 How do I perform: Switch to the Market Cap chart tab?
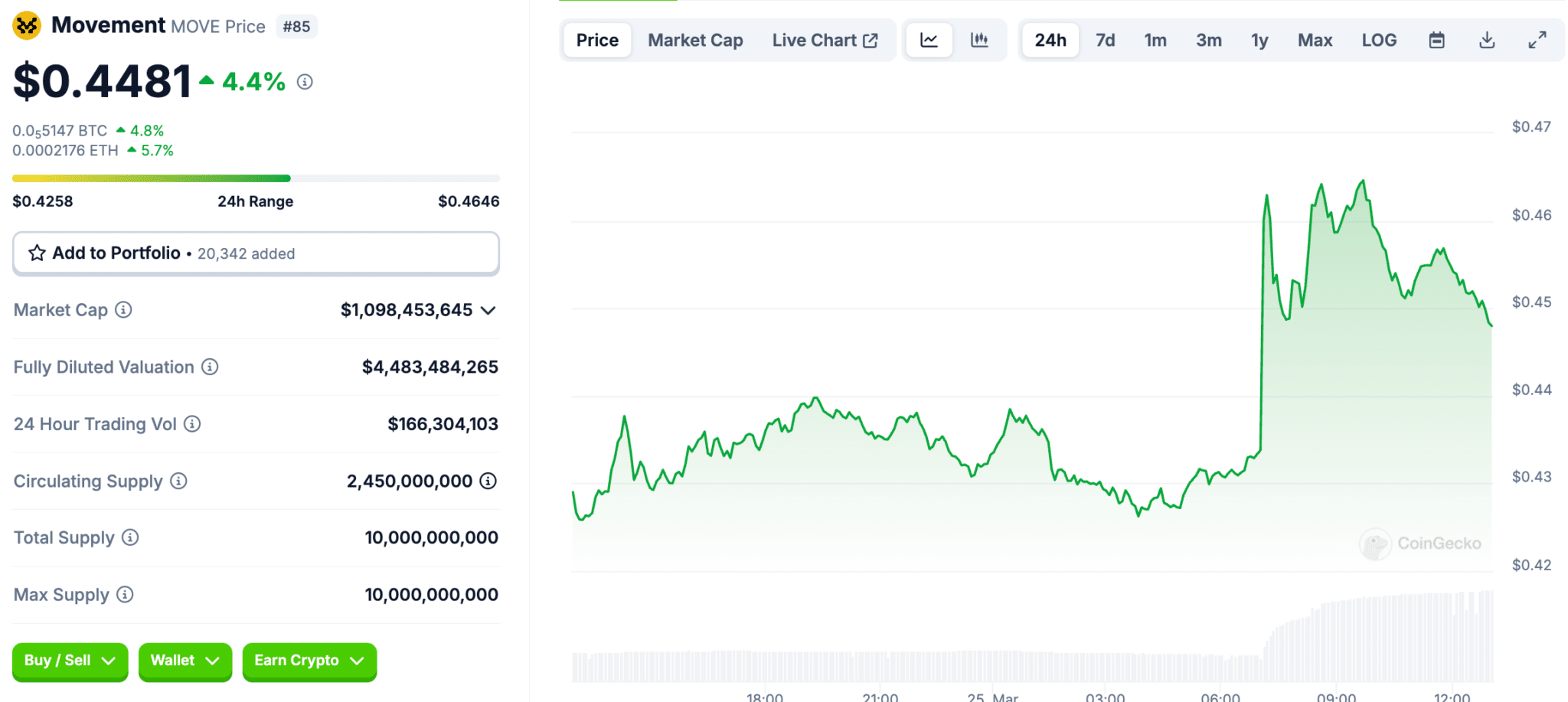tap(695, 40)
